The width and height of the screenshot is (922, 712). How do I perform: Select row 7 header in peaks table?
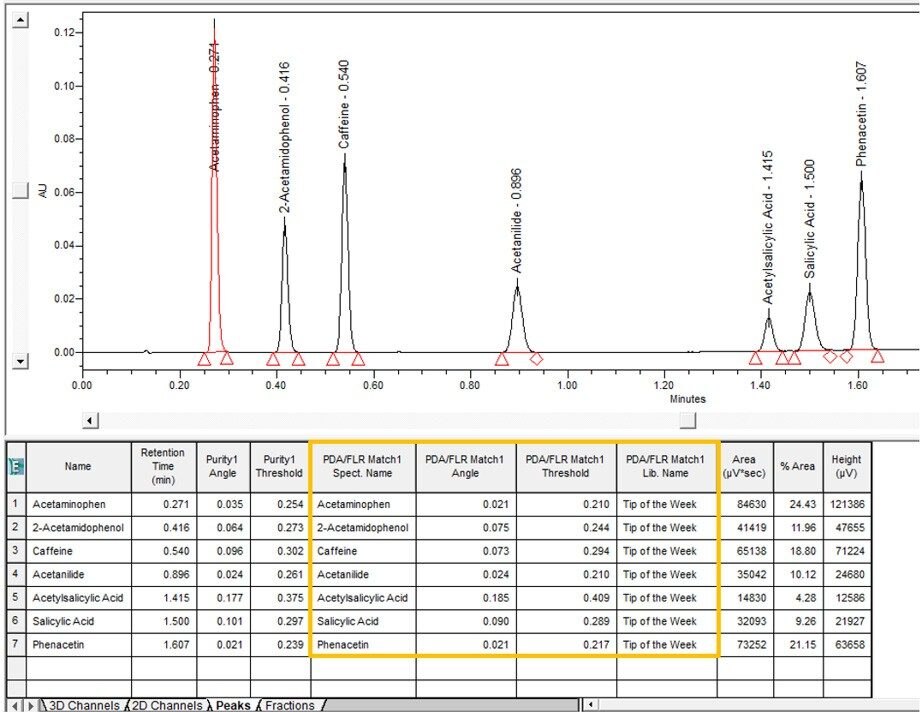tap(16, 644)
